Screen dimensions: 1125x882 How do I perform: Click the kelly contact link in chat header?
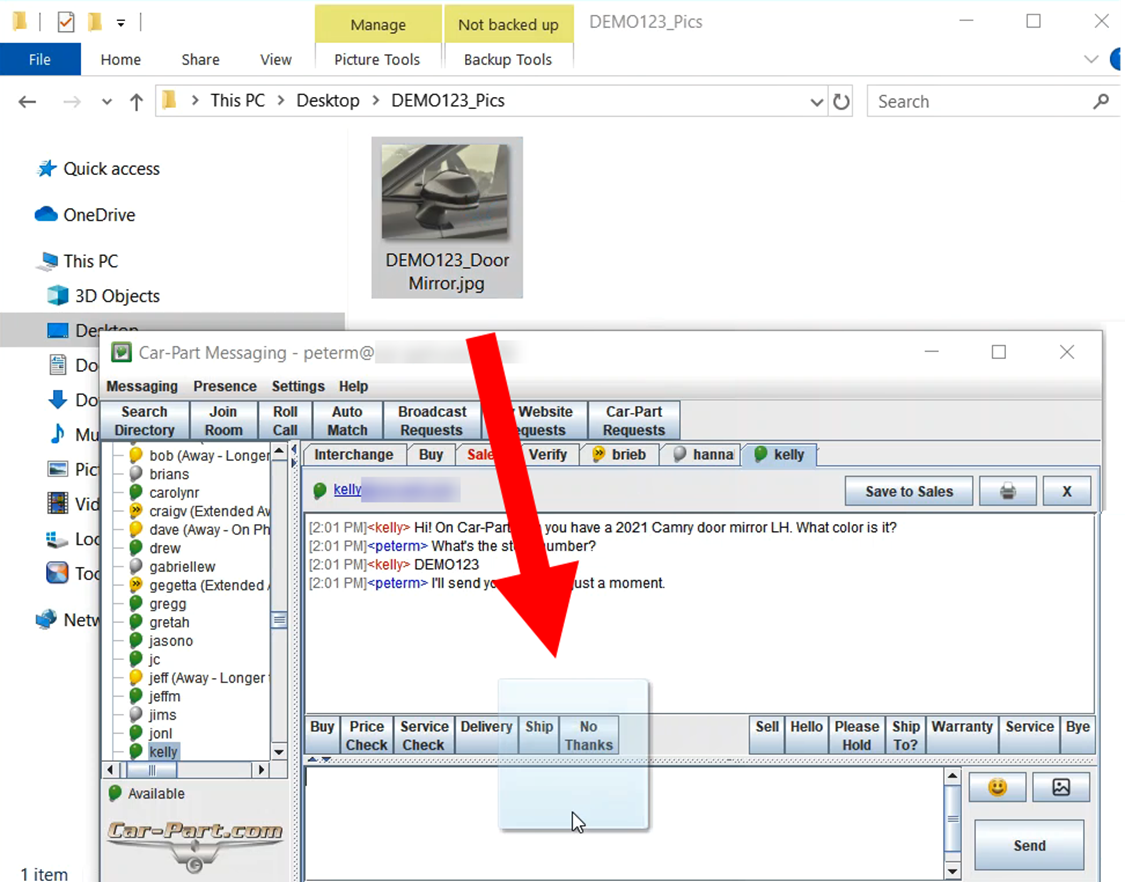click(347, 489)
